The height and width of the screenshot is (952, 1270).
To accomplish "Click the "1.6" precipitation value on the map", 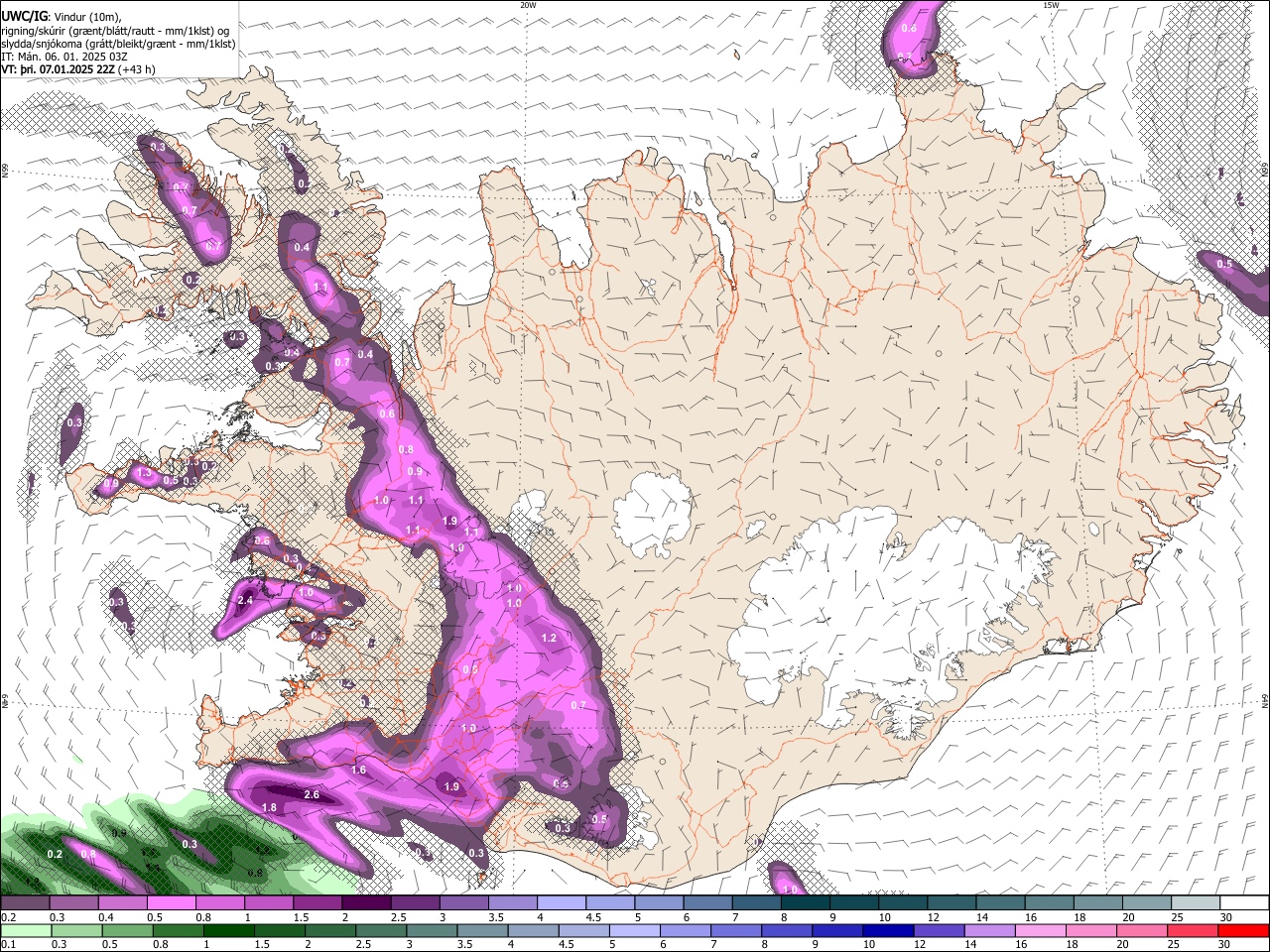I will (x=358, y=770).
